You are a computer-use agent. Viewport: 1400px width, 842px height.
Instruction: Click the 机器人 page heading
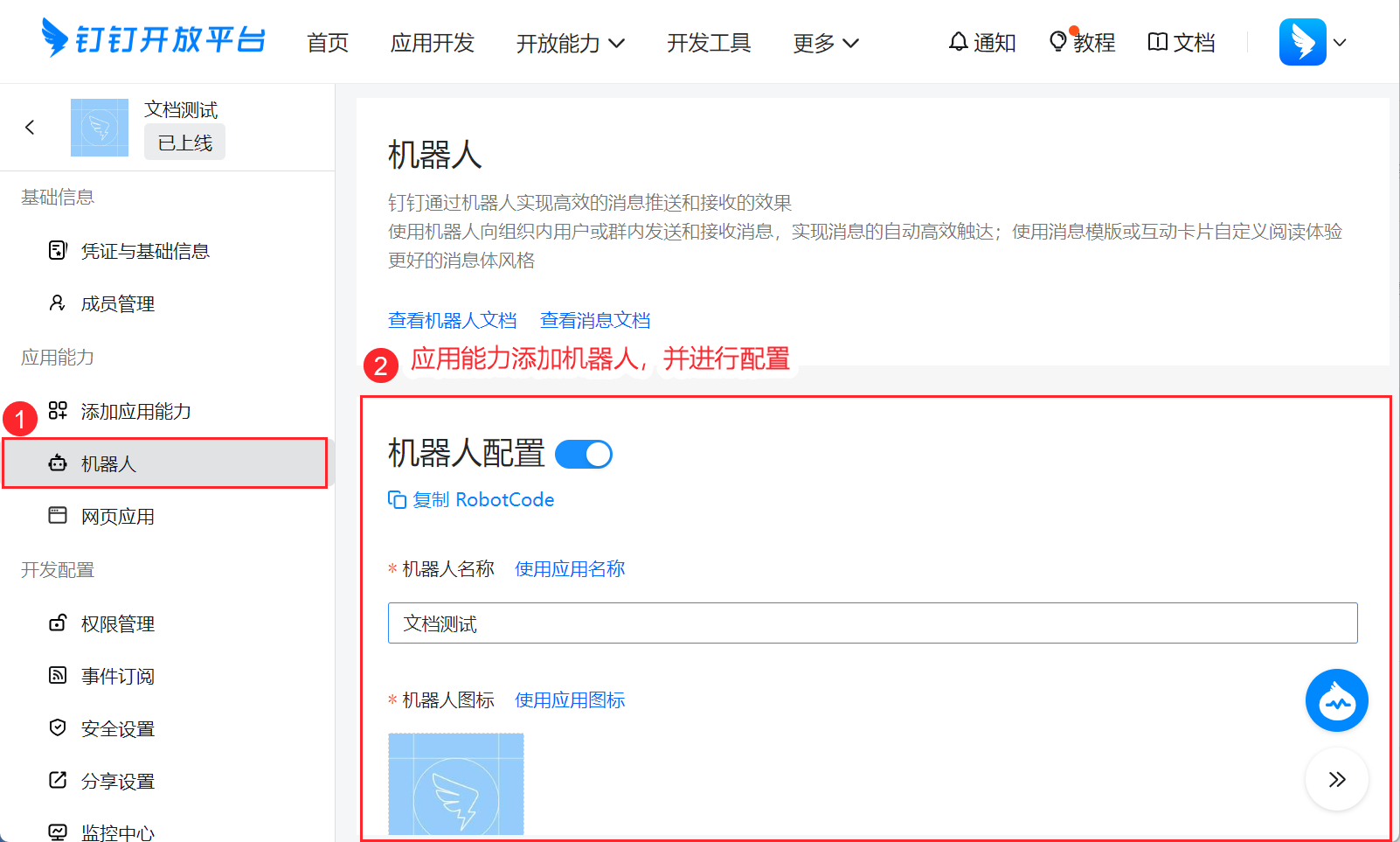point(435,155)
